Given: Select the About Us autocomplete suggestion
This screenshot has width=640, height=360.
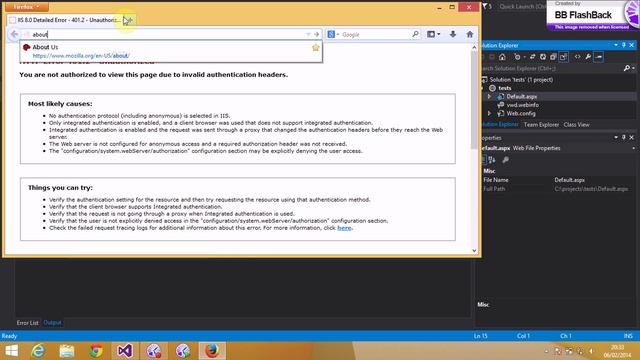Looking at the screenshot, I should pyautogui.click(x=171, y=51).
